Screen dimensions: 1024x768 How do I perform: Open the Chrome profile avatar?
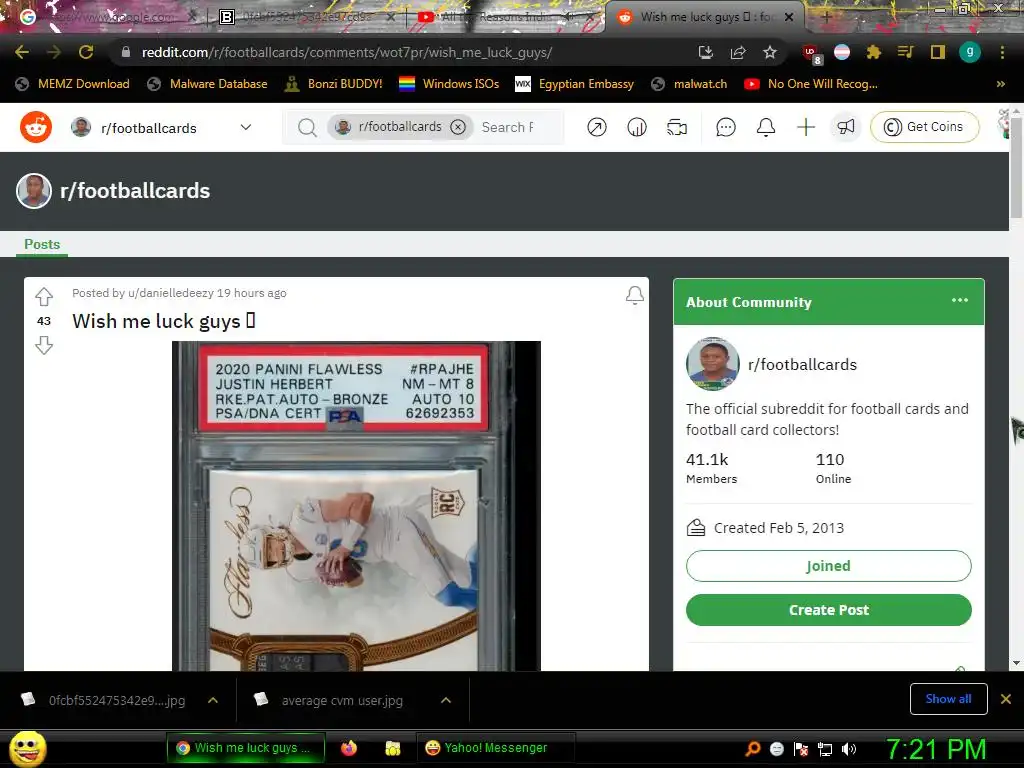(x=970, y=52)
